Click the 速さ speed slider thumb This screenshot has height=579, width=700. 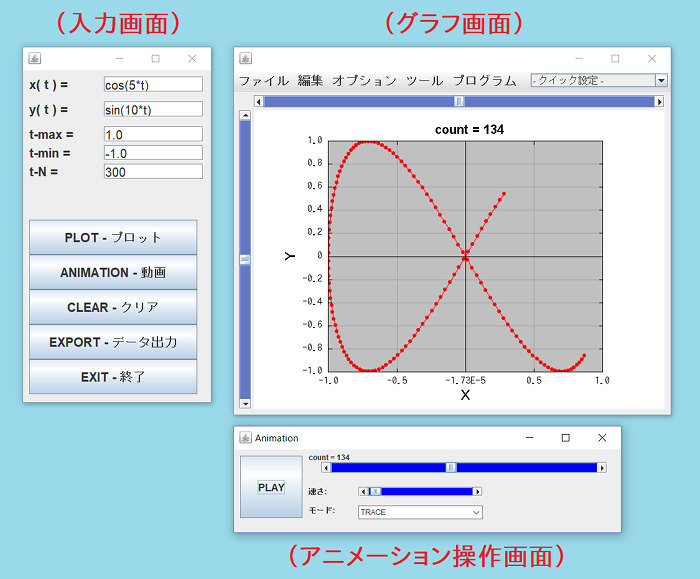pos(376,492)
